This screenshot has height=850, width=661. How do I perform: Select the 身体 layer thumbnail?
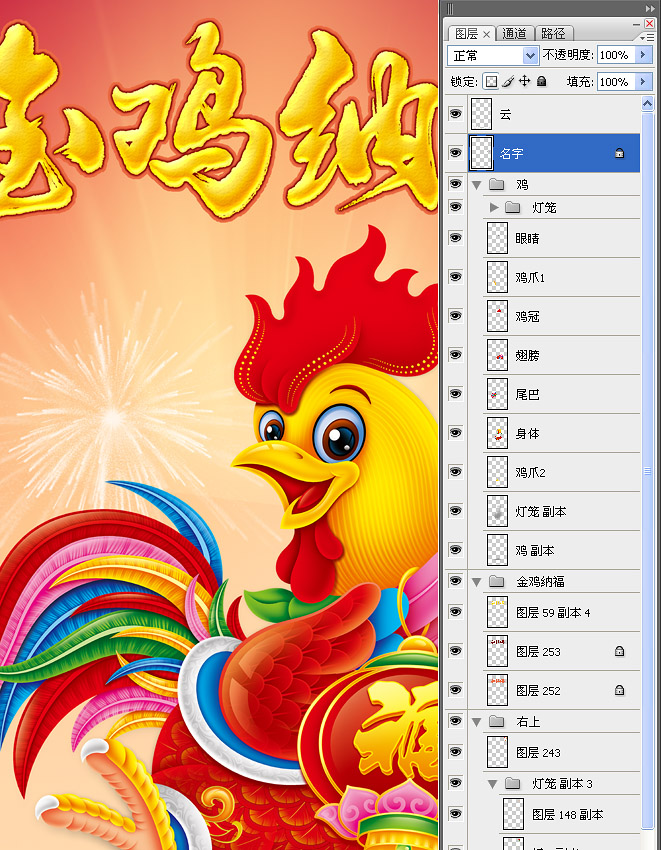(x=497, y=433)
